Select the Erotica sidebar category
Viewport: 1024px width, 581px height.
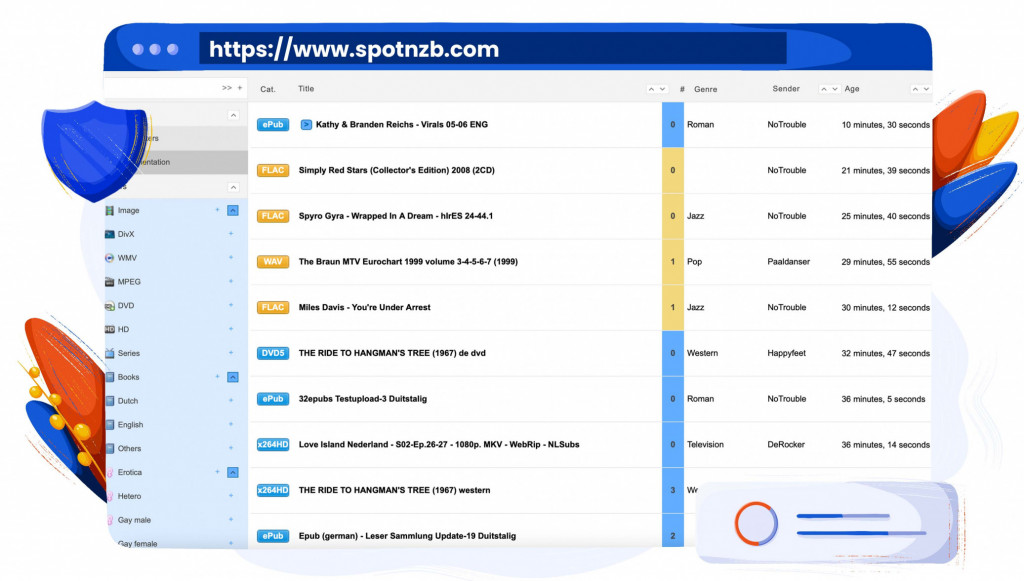pos(129,472)
